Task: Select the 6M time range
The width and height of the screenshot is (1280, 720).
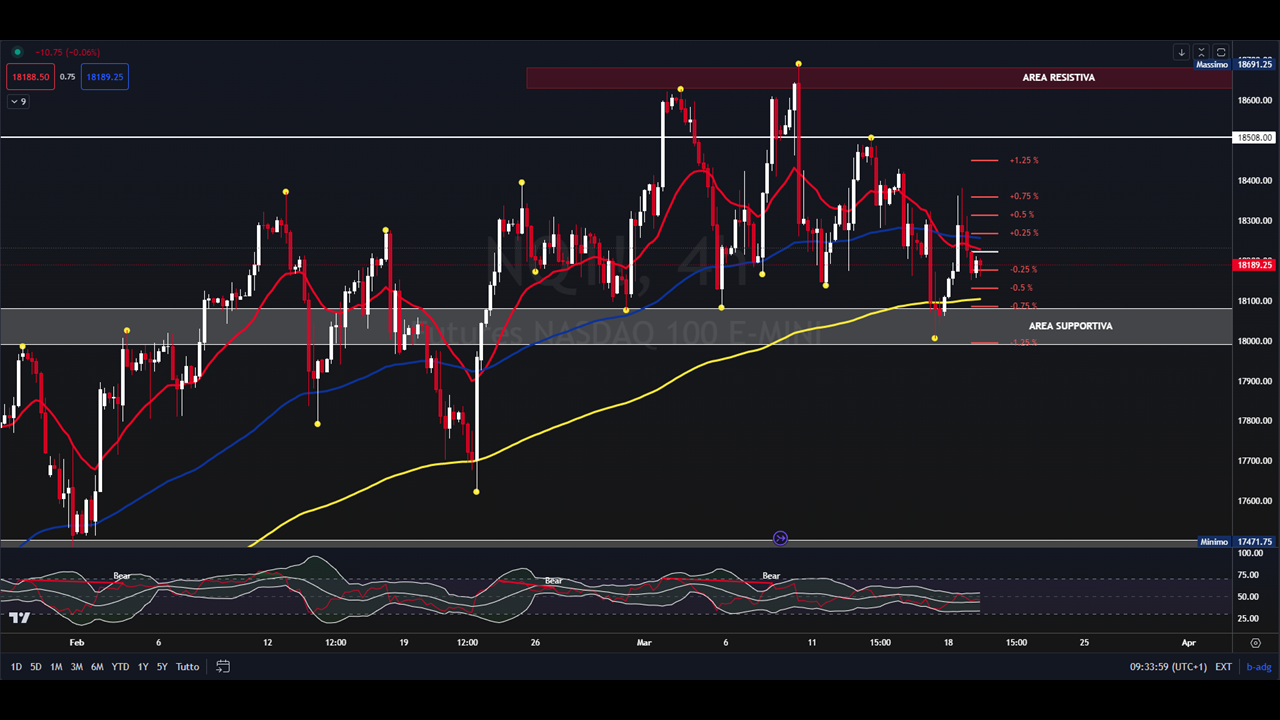Action: (97, 667)
